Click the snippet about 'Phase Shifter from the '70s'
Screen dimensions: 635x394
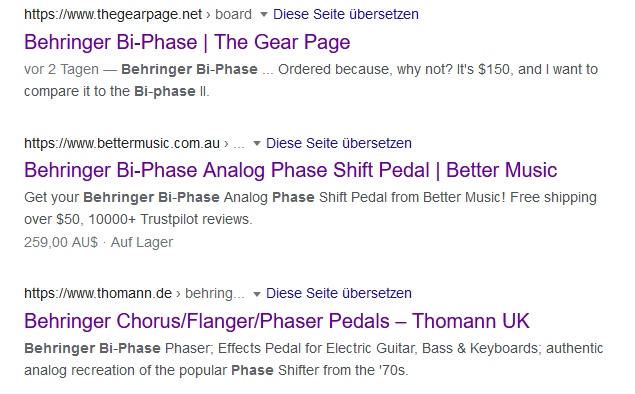(313, 359)
